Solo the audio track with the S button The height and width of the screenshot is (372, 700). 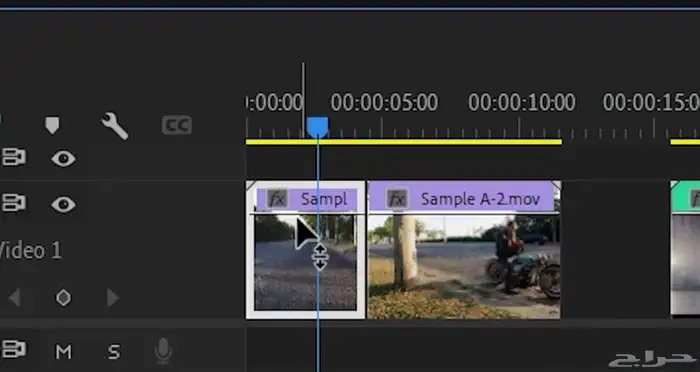pos(114,352)
